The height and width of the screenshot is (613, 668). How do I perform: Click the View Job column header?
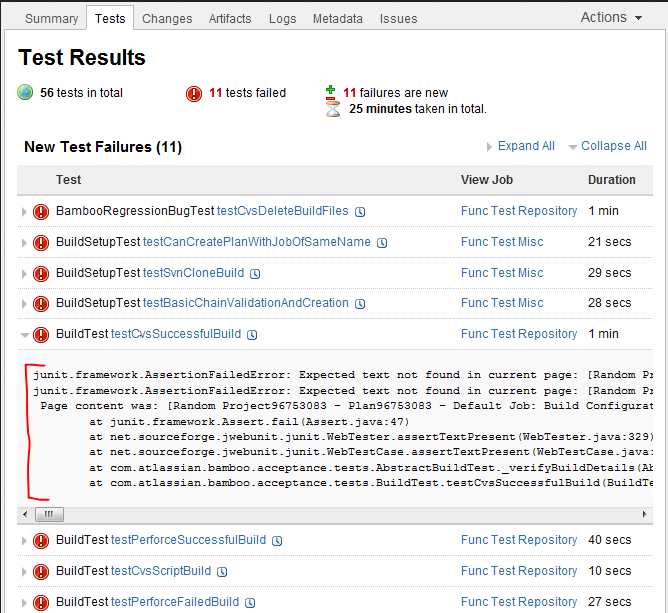click(x=487, y=180)
